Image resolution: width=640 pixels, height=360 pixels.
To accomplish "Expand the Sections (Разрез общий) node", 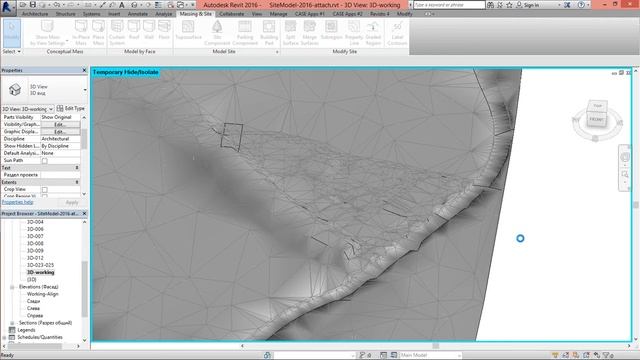I will coord(12,323).
